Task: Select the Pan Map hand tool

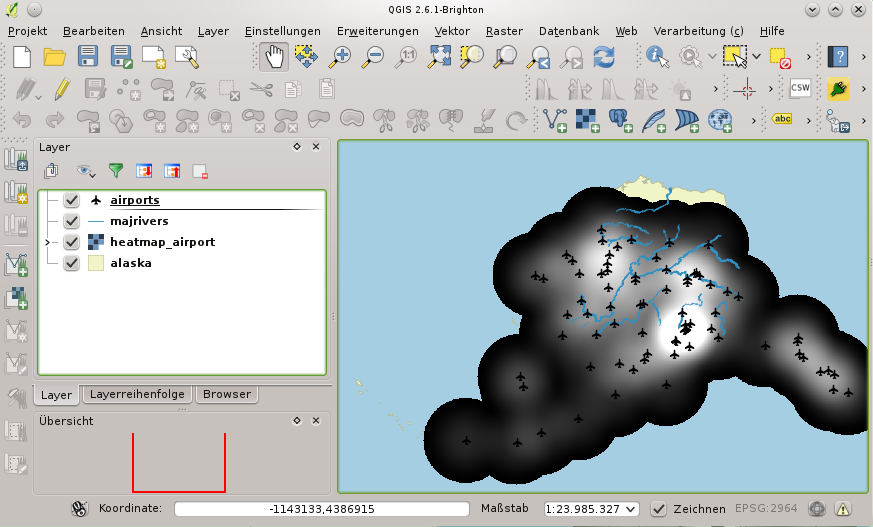Action: coord(274,57)
